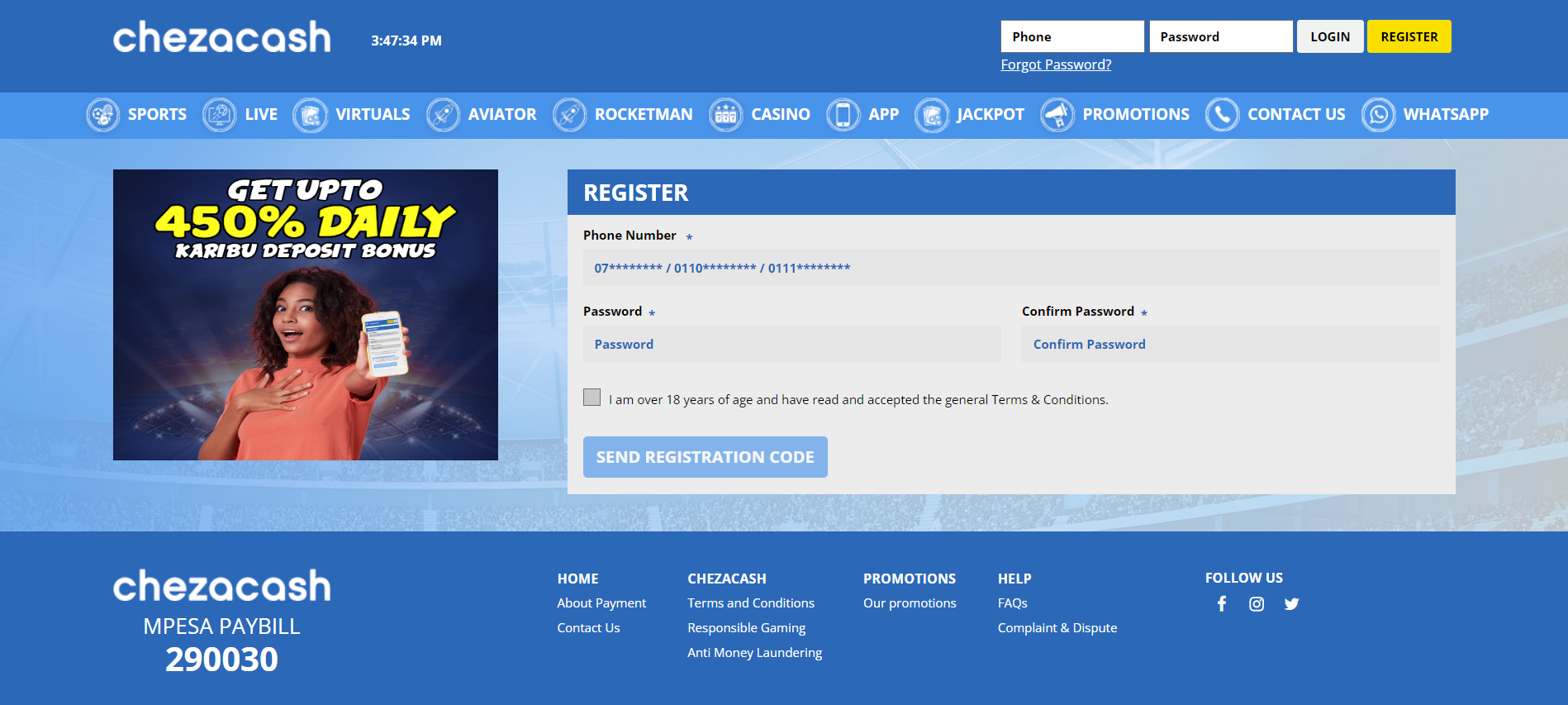Click the Live monitor icon

coord(220,115)
